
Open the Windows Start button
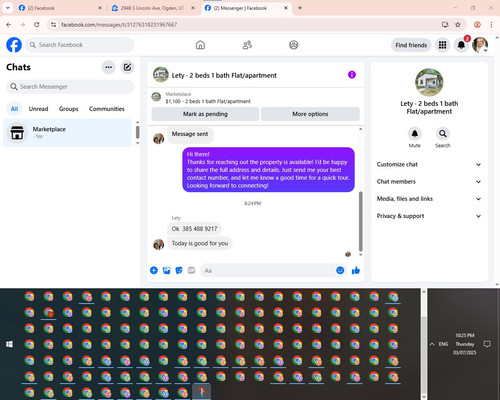click(x=9, y=344)
